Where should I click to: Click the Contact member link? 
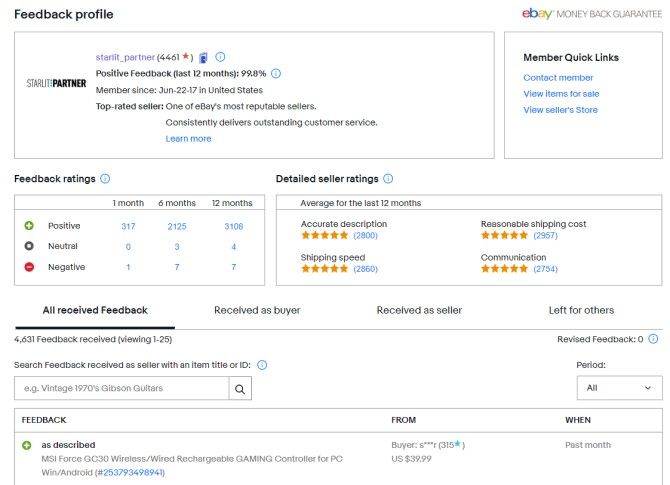558,77
